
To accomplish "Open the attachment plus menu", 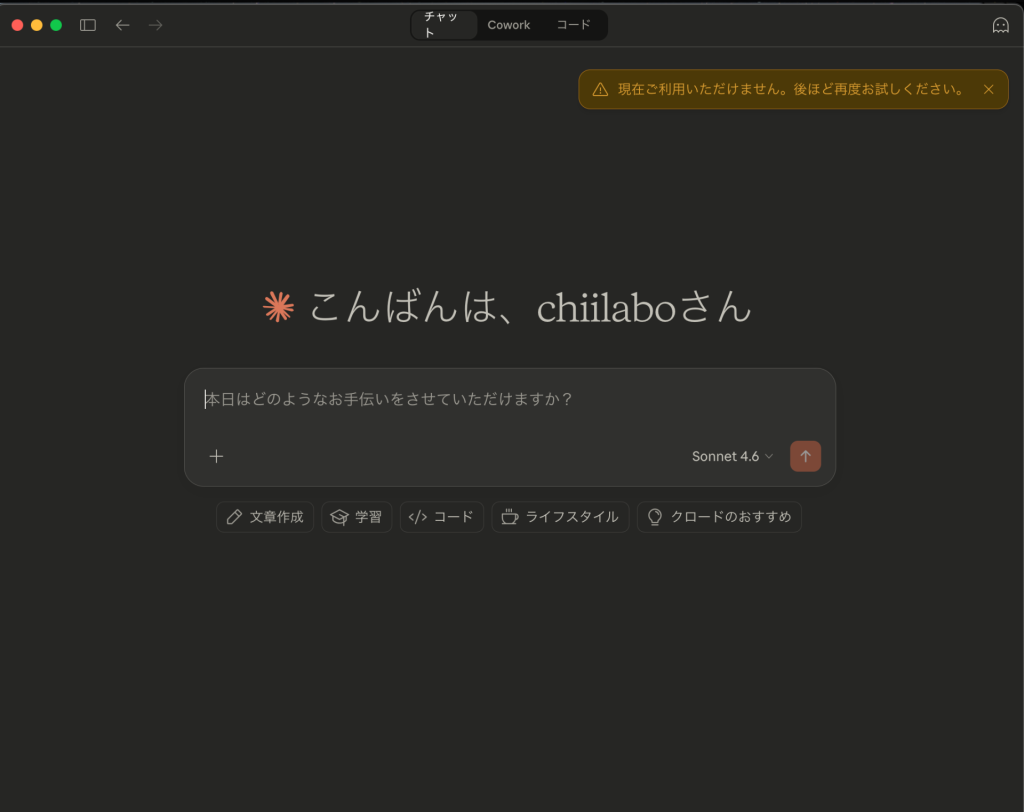I will pos(216,456).
